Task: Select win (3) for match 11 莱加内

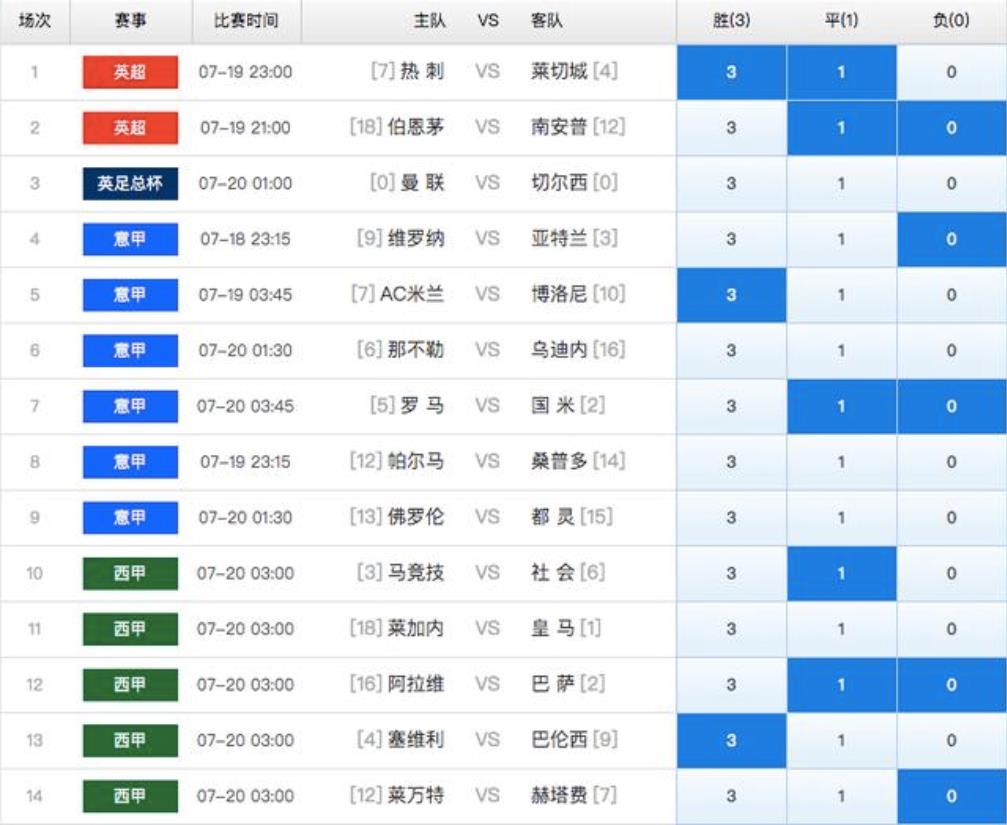Action: point(731,629)
